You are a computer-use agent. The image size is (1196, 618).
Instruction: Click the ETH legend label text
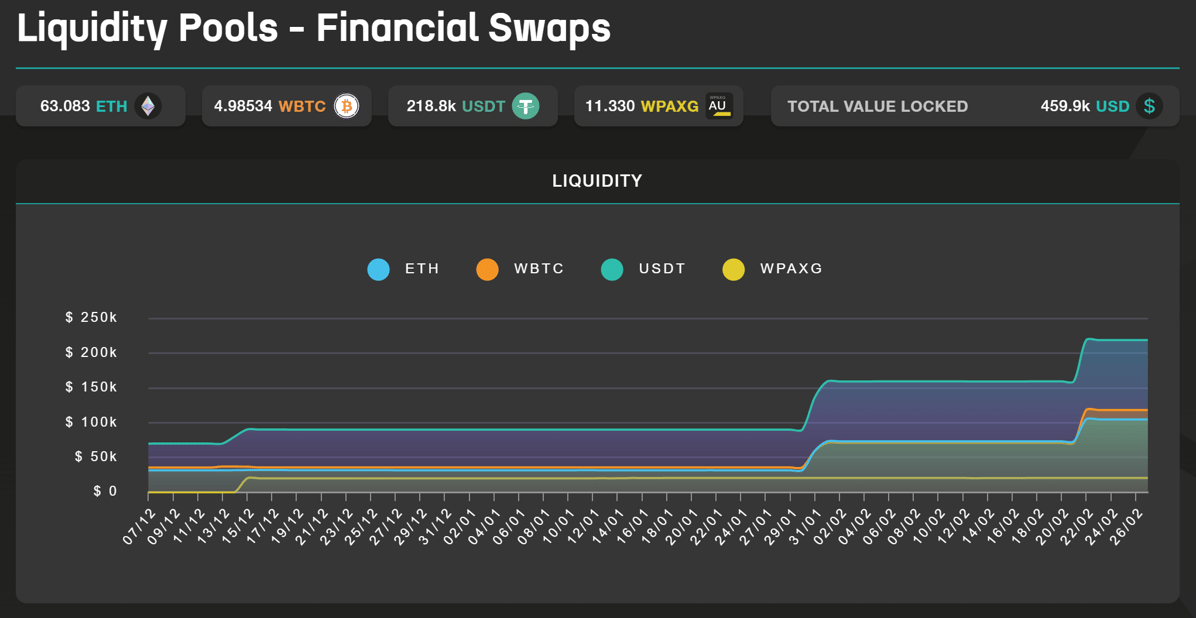[420, 269]
